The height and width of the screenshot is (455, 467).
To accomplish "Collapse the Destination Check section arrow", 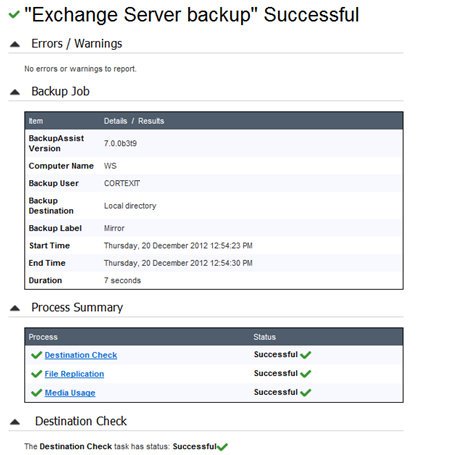I will coord(15,422).
